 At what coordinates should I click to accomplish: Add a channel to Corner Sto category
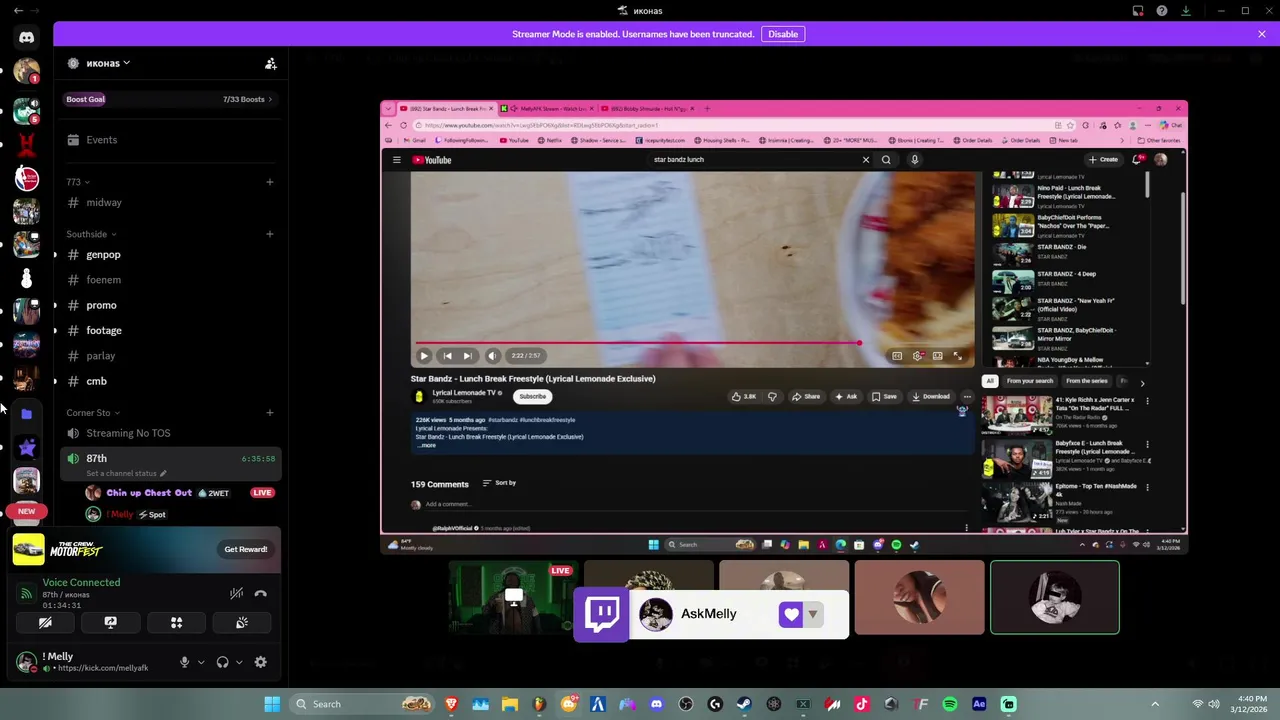270,413
